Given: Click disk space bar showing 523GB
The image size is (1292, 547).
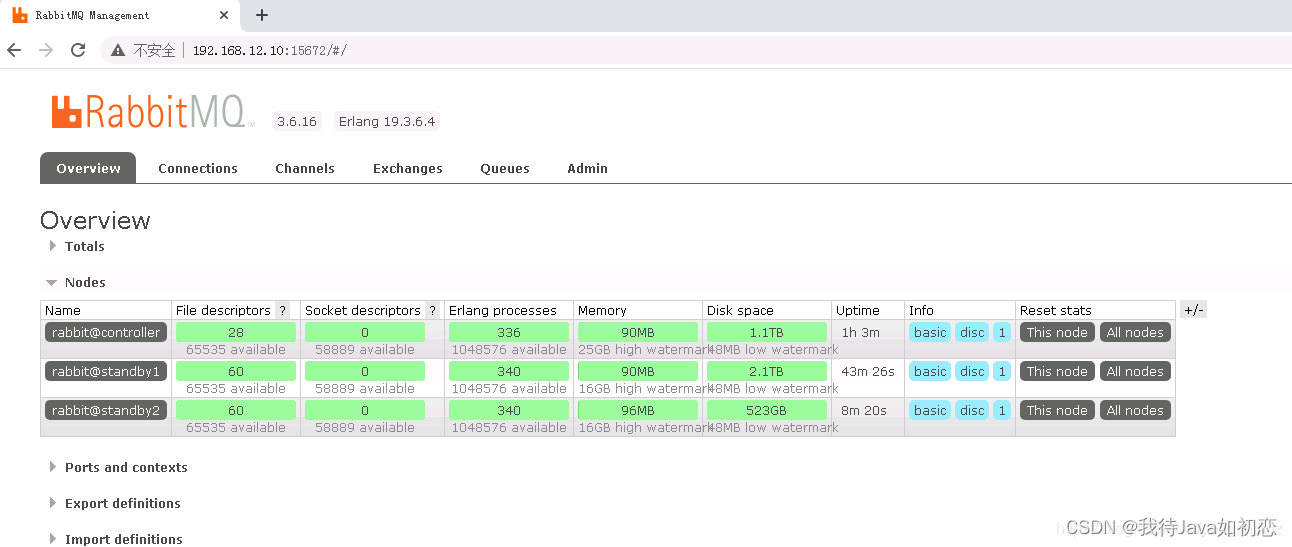Looking at the screenshot, I should tap(767, 410).
